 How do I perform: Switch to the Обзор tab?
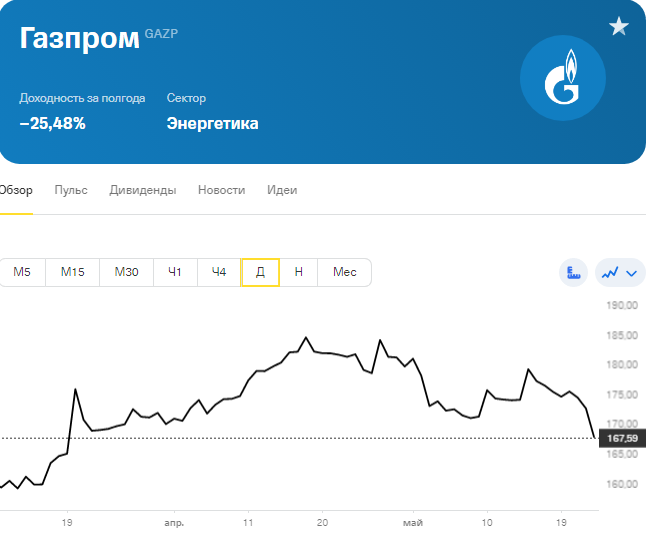click(x=16, y=190)
